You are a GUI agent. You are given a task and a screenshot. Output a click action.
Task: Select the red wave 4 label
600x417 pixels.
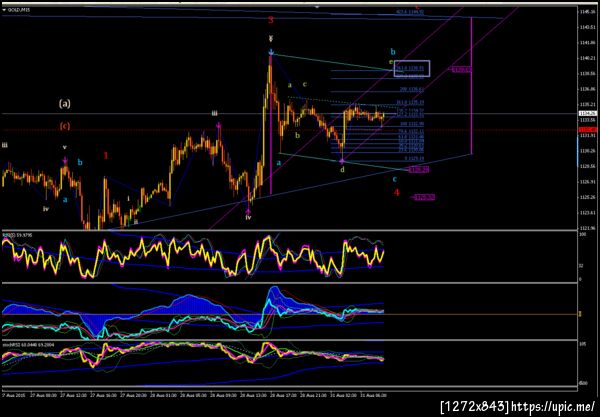(397, 192)
